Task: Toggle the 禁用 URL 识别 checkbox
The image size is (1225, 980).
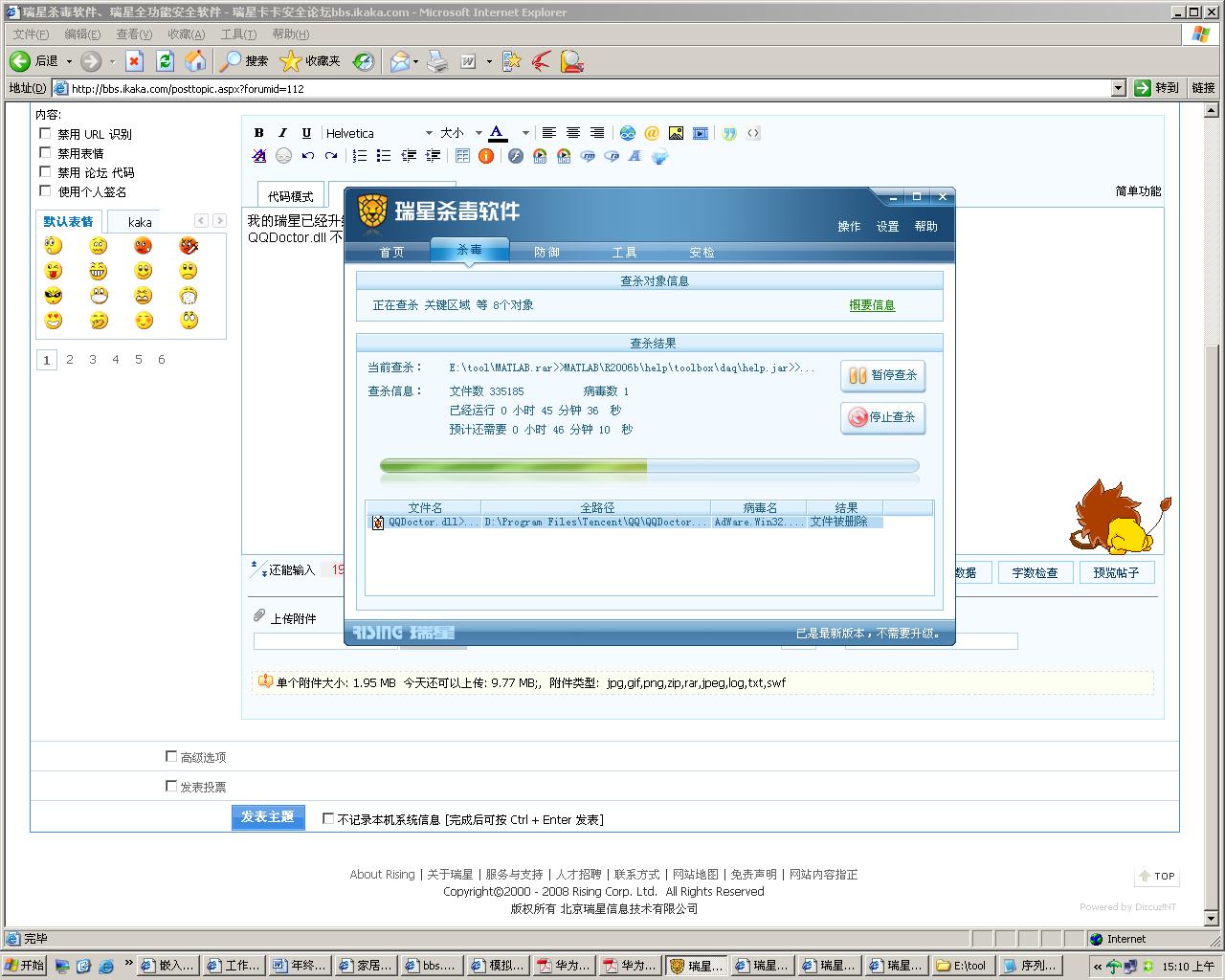Action: (x=45, y=133)
